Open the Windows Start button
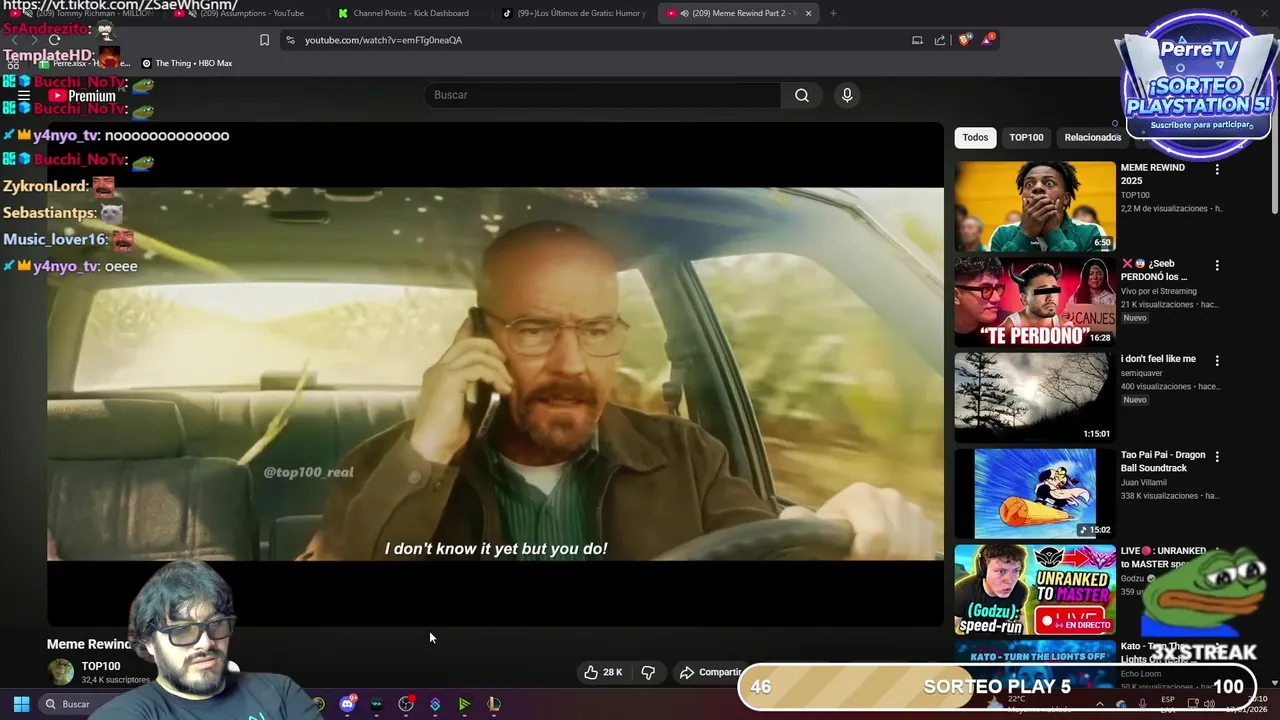The height and width of the screenshot is (720, 1280). click(21, 704)
